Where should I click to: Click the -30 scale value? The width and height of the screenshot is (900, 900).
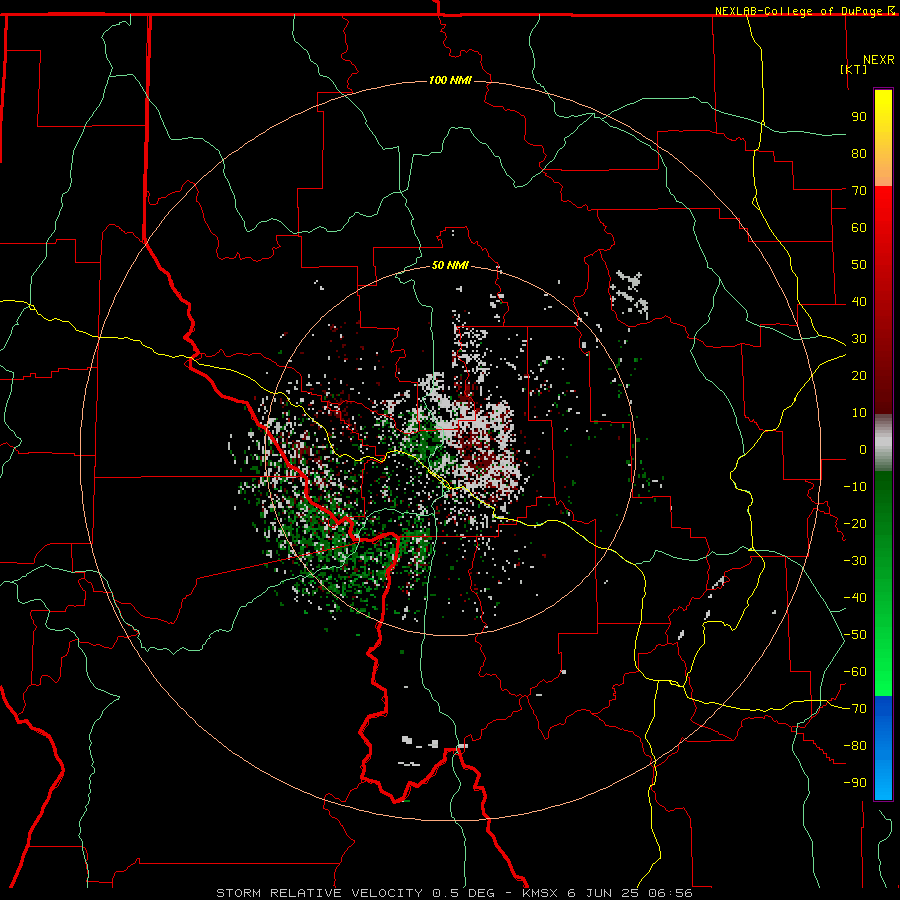(x=855, y=560)
